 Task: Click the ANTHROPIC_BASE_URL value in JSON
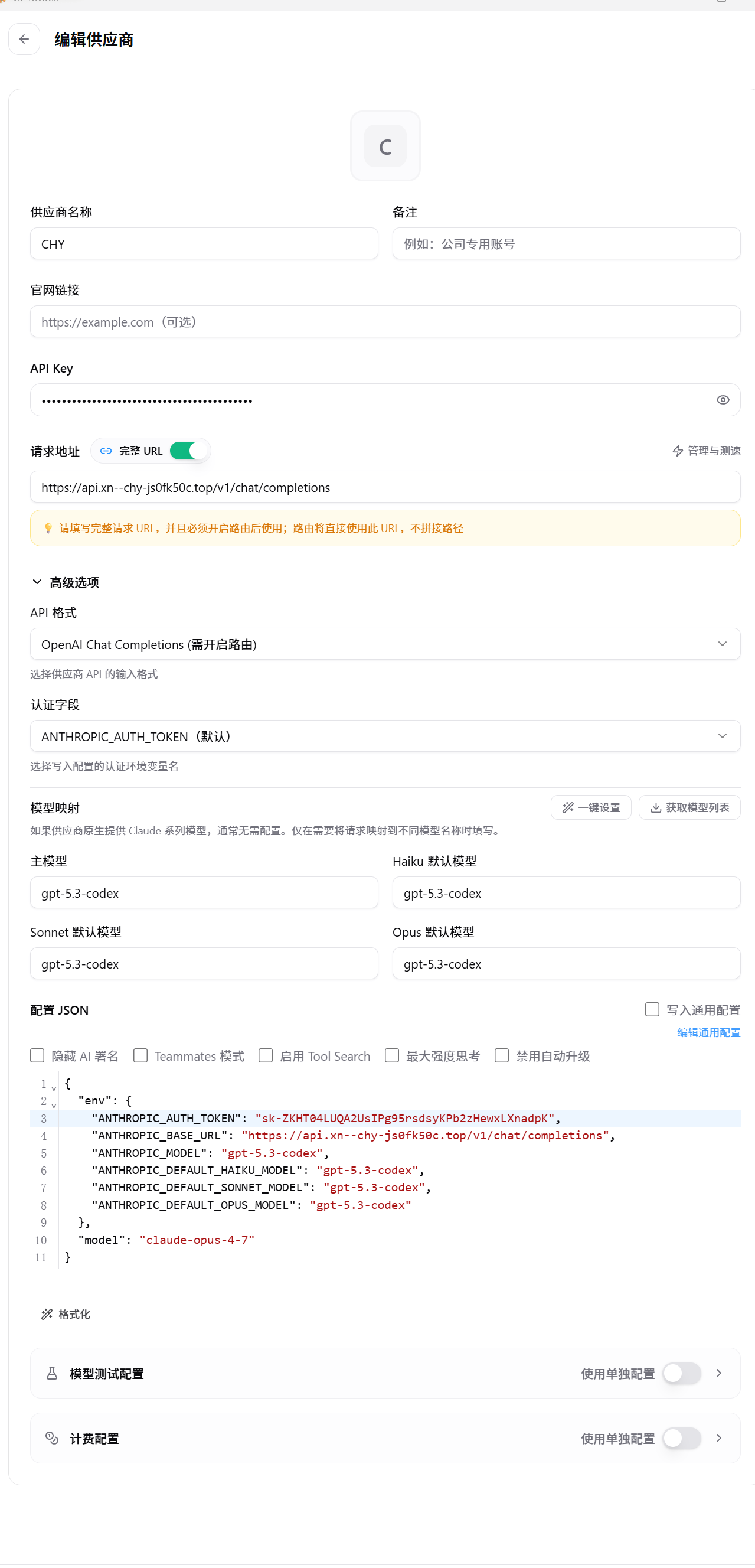click(425, 1135)
